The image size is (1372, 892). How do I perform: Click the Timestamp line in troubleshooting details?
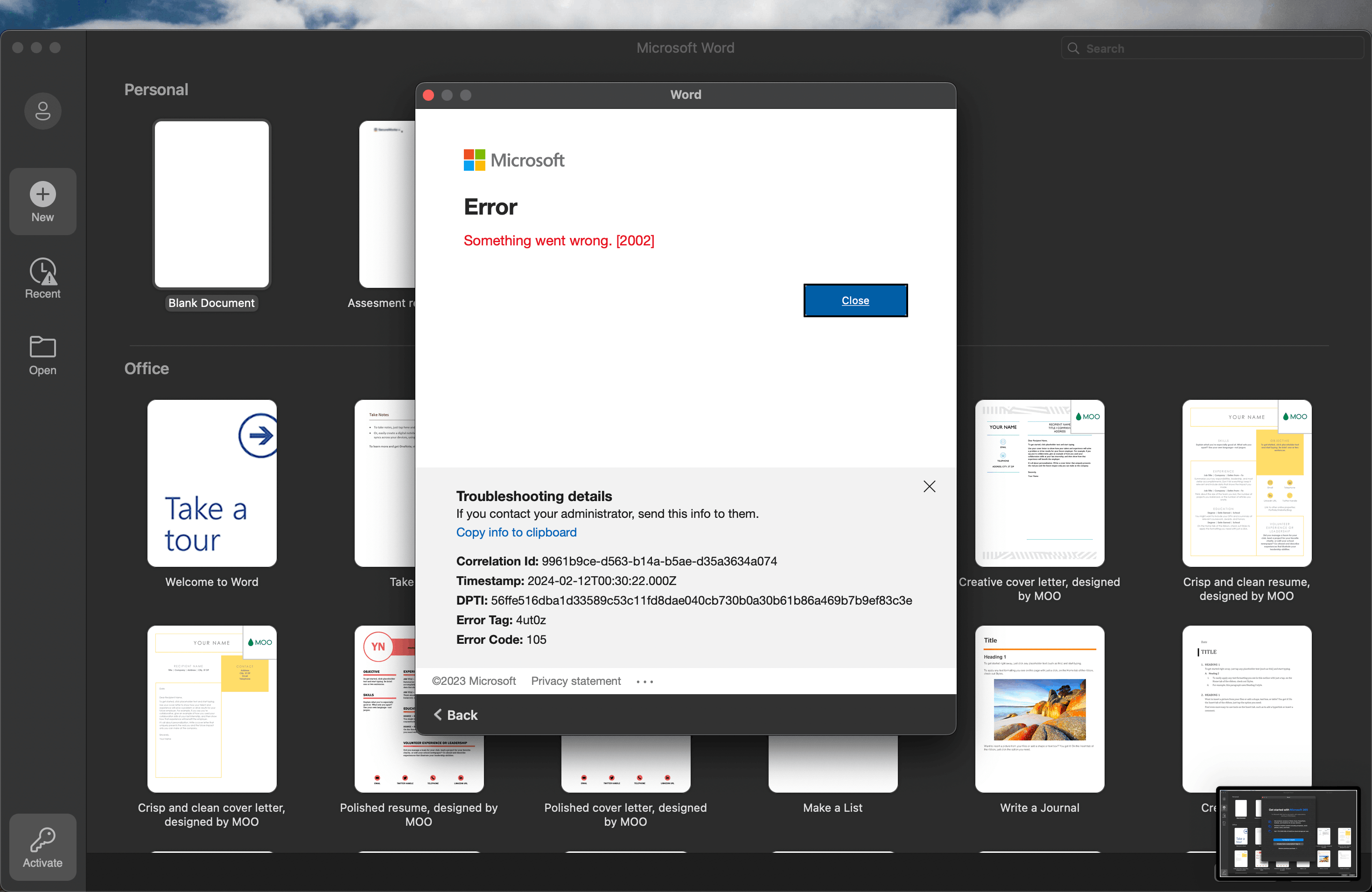coord(566,581)
